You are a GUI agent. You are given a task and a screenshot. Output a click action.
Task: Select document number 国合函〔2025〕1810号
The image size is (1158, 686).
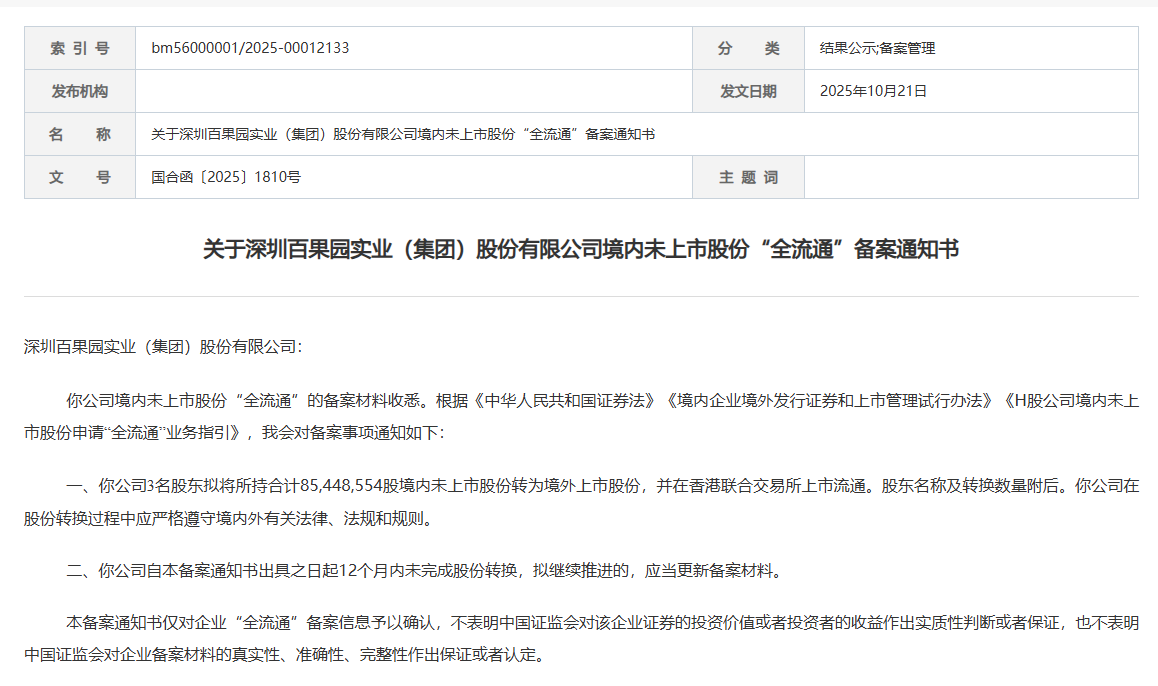[226, 177]
